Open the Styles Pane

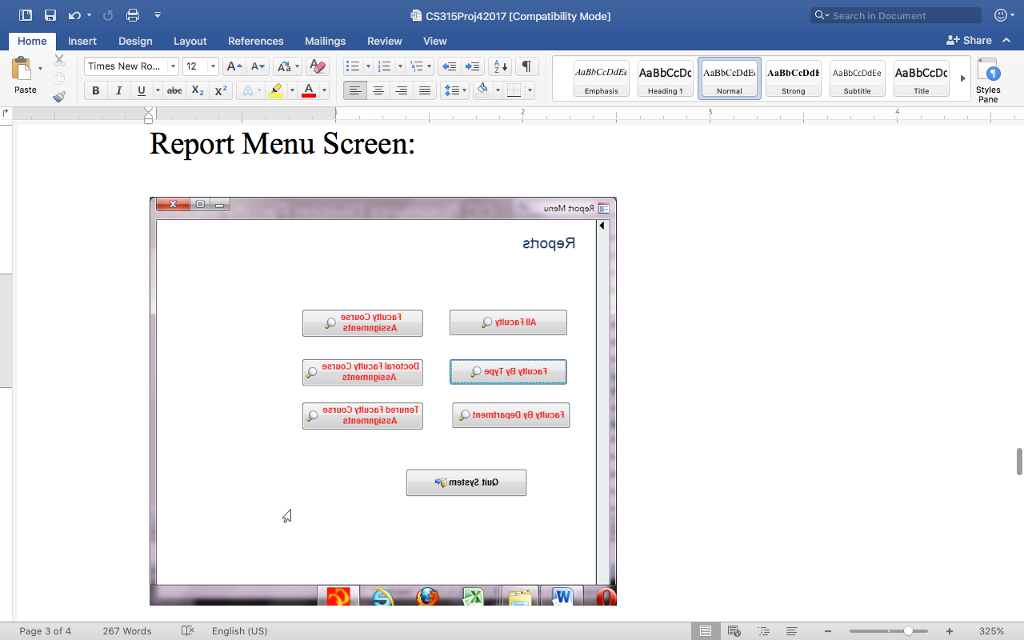tap(988, 80)
